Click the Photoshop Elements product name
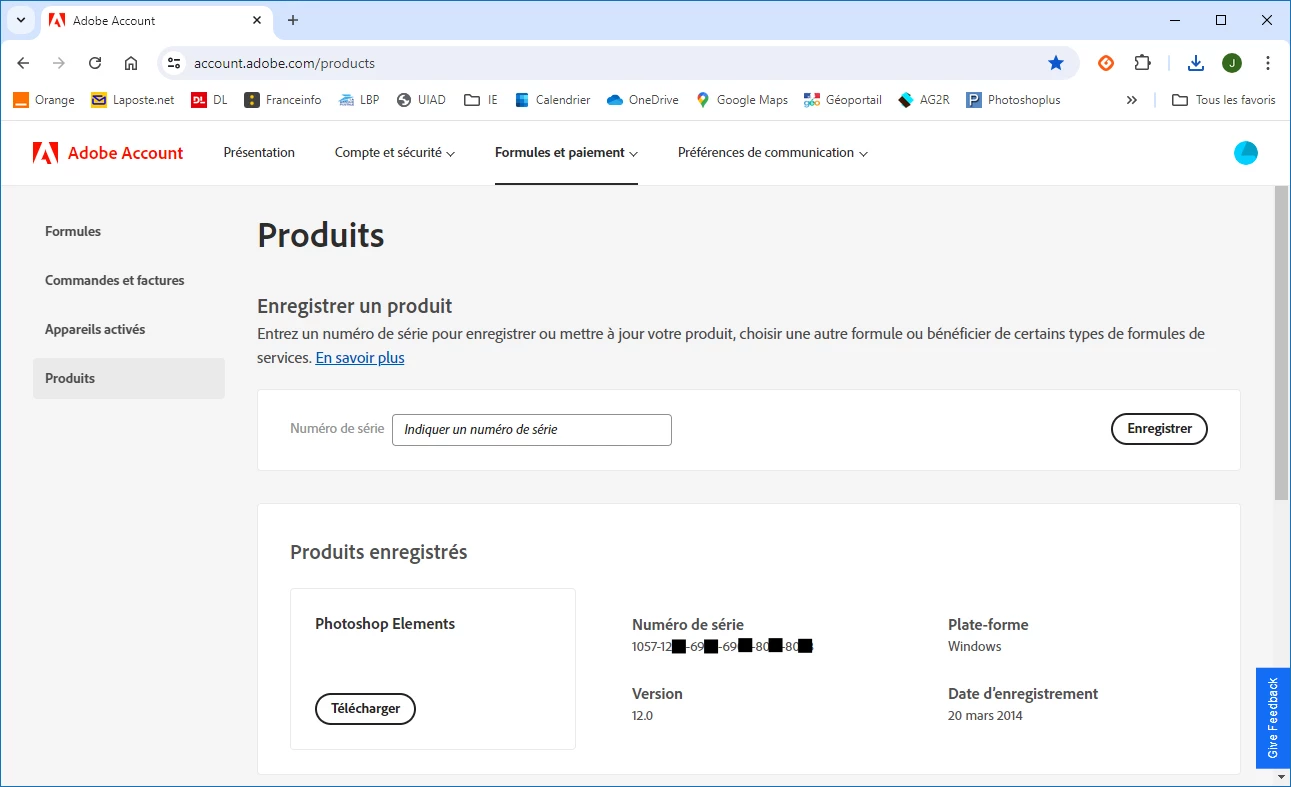This screenshot has height=787, width=1291. pyautogui.click(x=385, y=624)
